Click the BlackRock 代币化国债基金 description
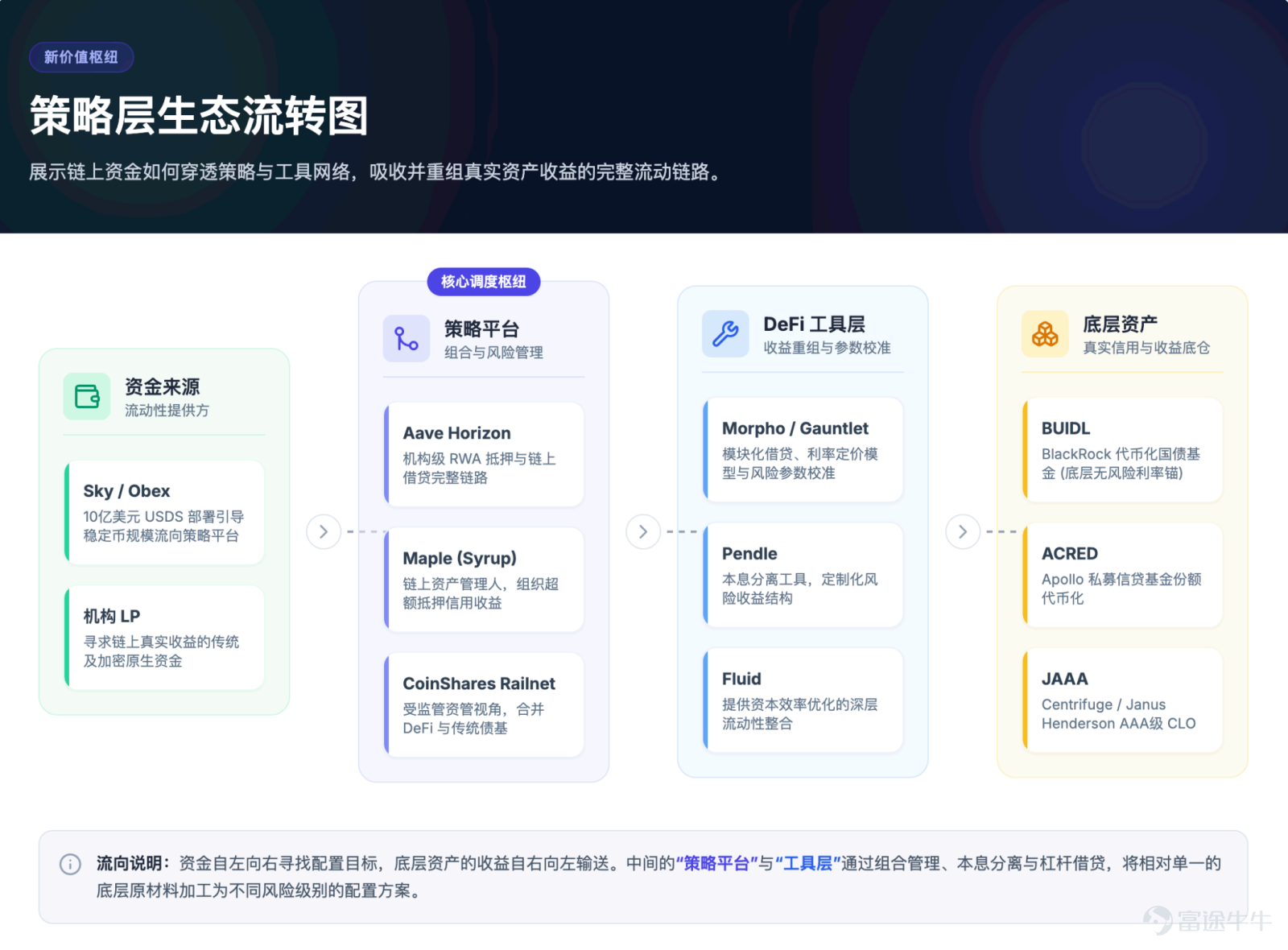This screenshot has height=950, width=1288. point(1121,463)
